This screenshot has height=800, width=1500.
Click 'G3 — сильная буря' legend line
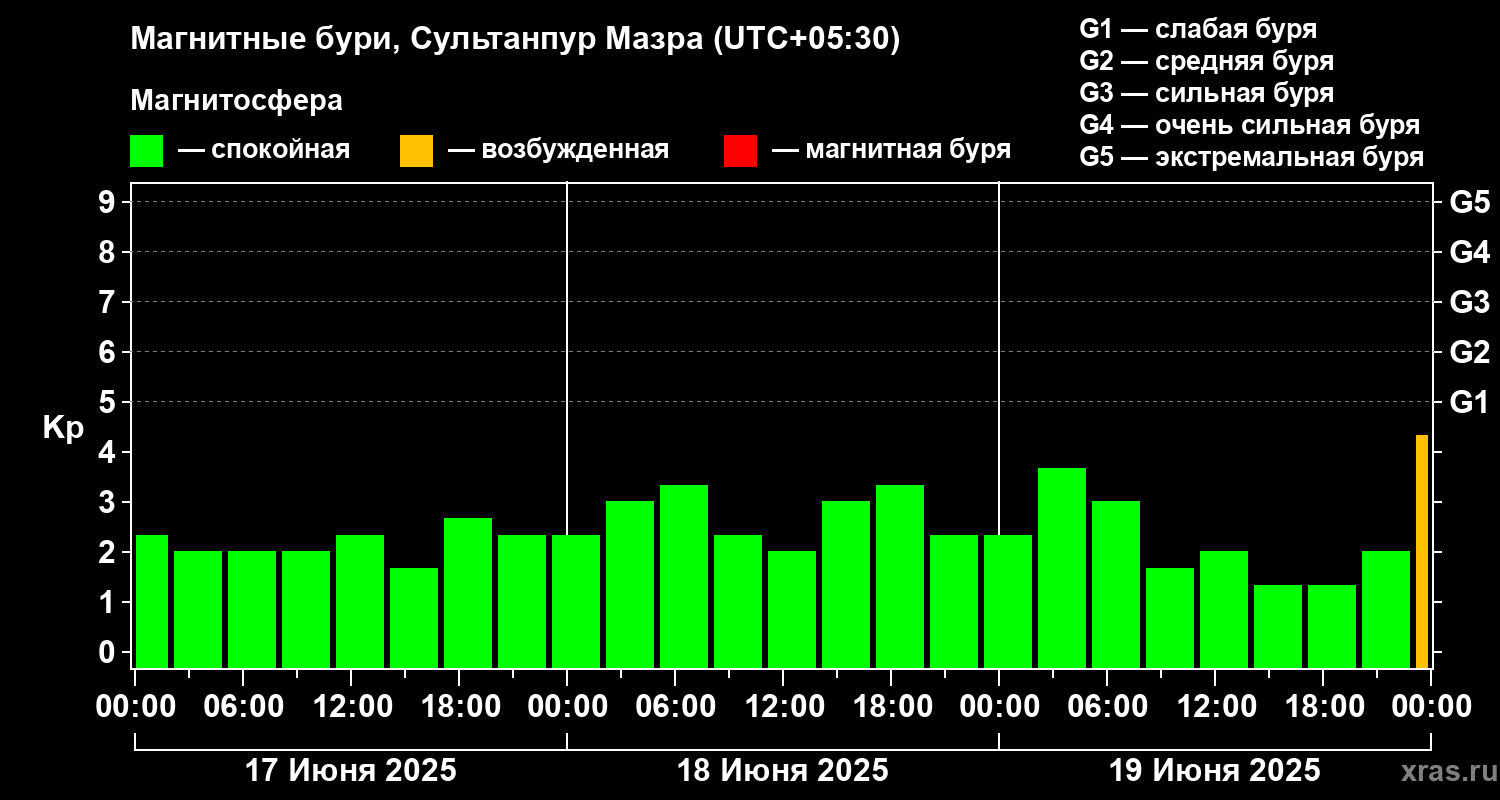coord(1206,93)
